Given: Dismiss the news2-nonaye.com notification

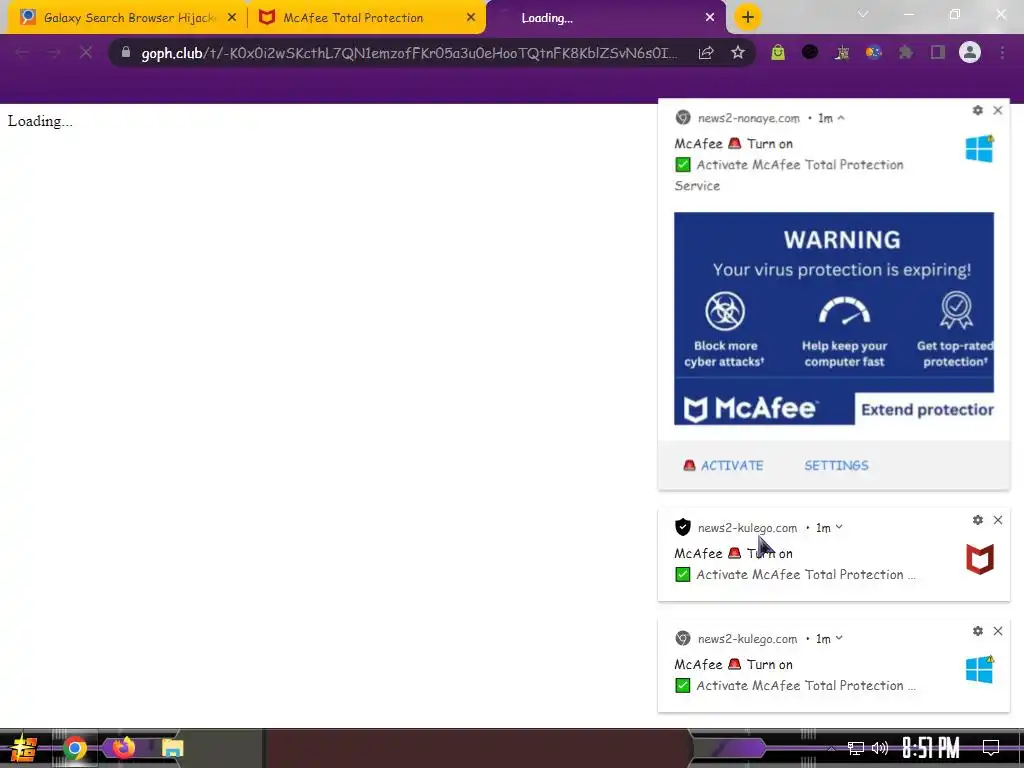Looking at the screenshot, I should [998, 110].
